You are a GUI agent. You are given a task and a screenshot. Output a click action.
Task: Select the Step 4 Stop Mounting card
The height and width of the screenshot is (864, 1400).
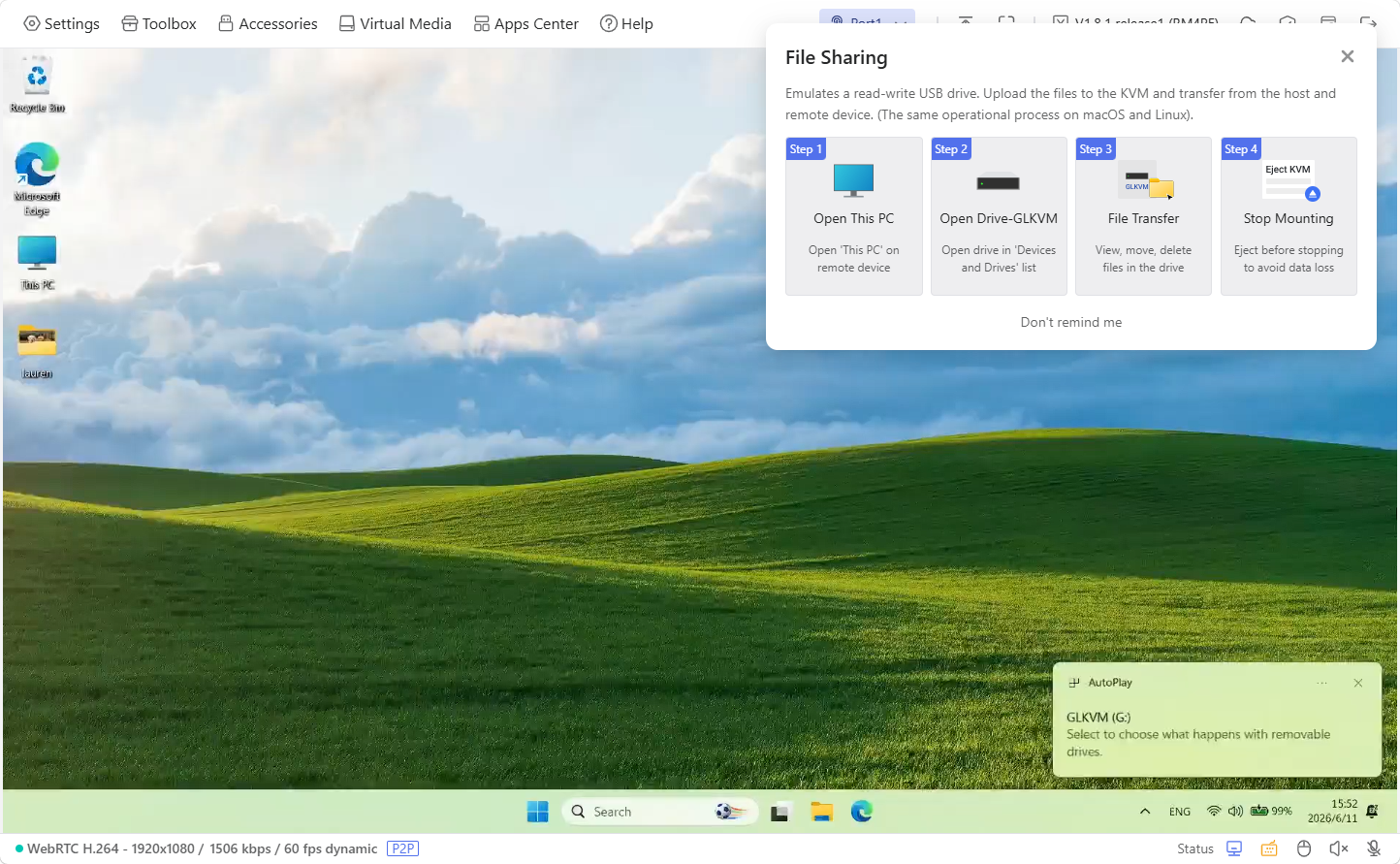[1289, 216]
